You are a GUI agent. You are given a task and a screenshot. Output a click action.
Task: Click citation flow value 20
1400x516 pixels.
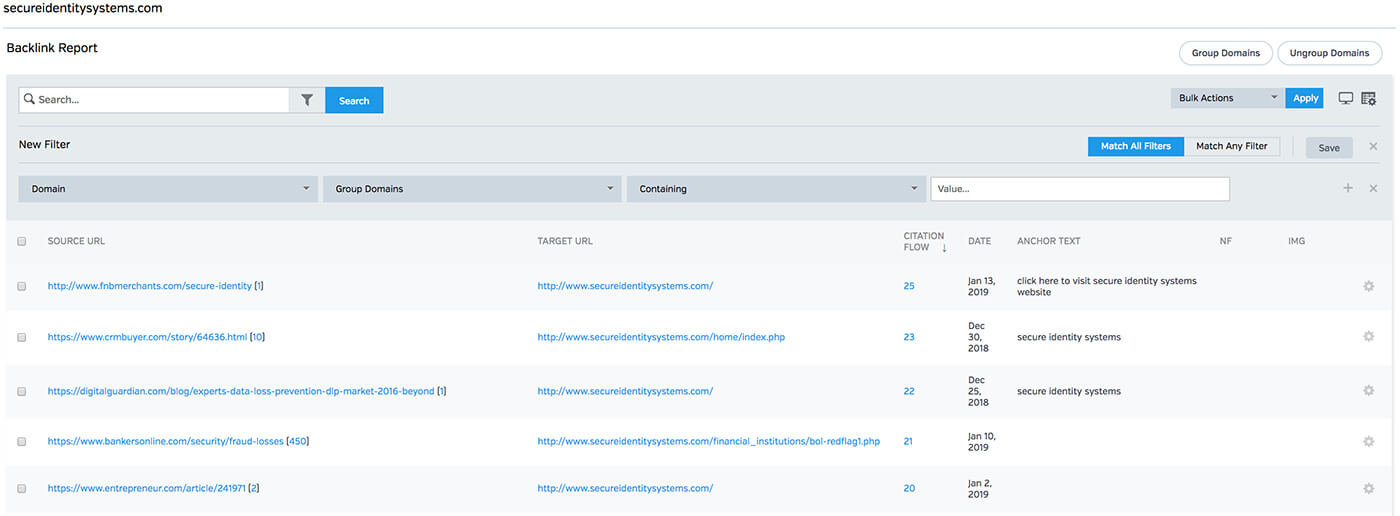coord(909,488)
